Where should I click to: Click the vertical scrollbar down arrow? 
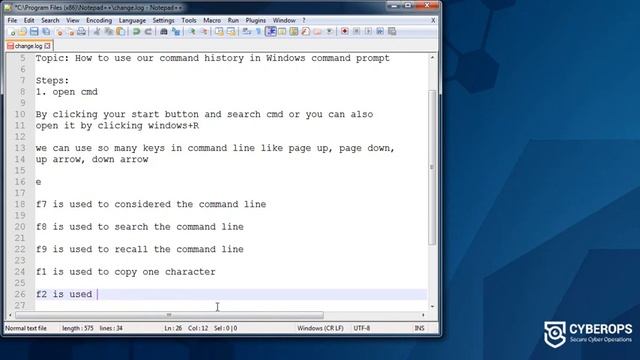[432, 306]
